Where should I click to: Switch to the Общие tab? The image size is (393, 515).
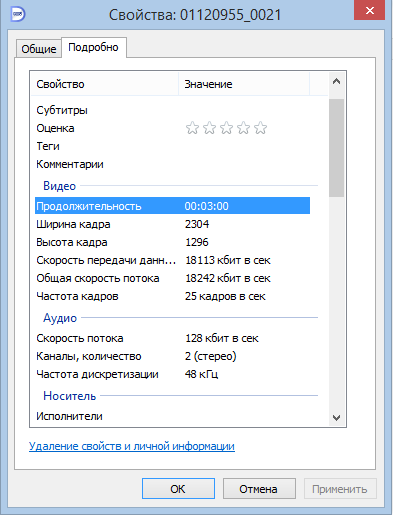39,49
